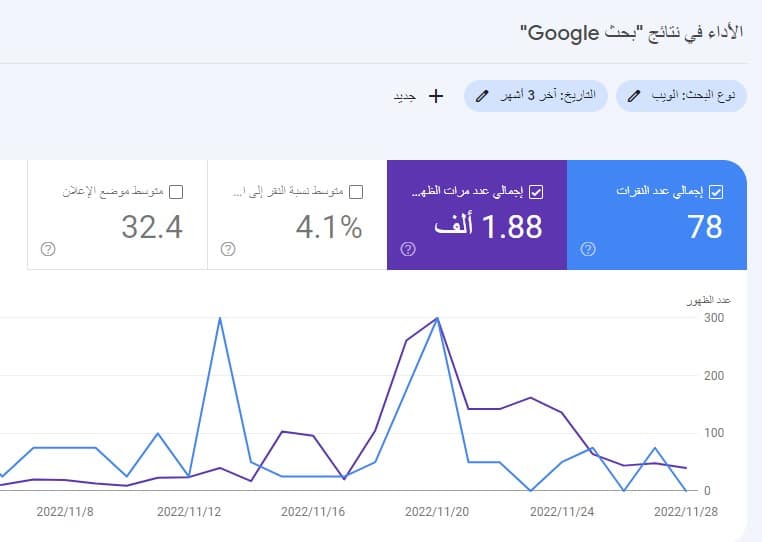Select the 1.88 ألف impressions value
This screenshot has height=542, width=762.
point(489,227)
